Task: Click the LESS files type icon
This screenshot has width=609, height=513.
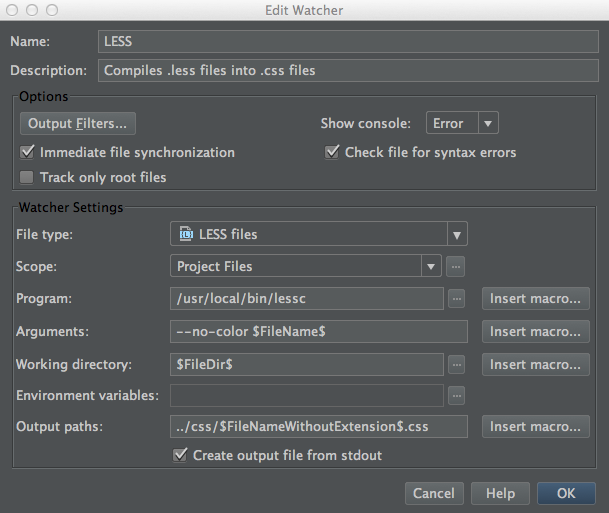Action: [x=186, y=234]
